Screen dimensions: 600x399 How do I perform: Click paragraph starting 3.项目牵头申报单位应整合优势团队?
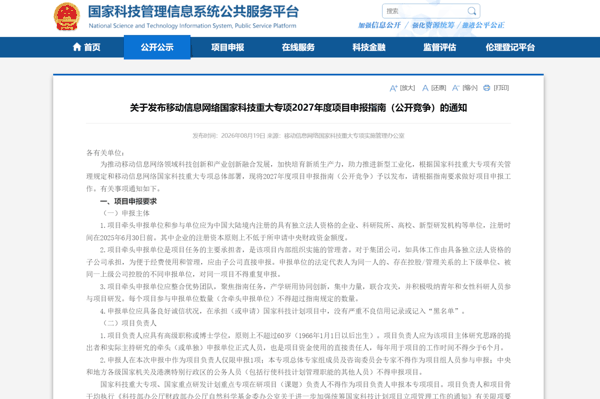pyautogui.click(x=298, y=293)
